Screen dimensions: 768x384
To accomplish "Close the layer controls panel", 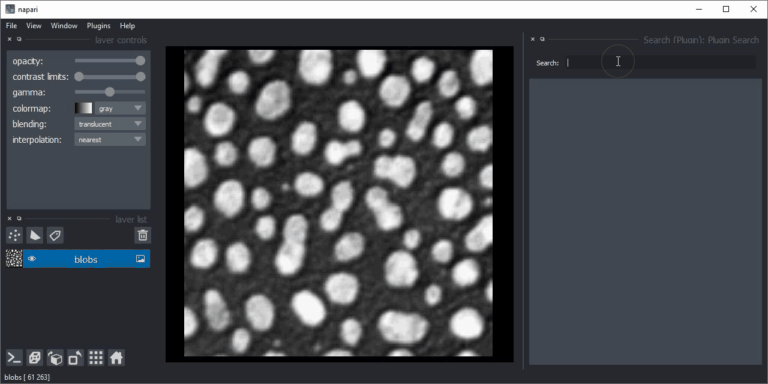I will 9,39.
